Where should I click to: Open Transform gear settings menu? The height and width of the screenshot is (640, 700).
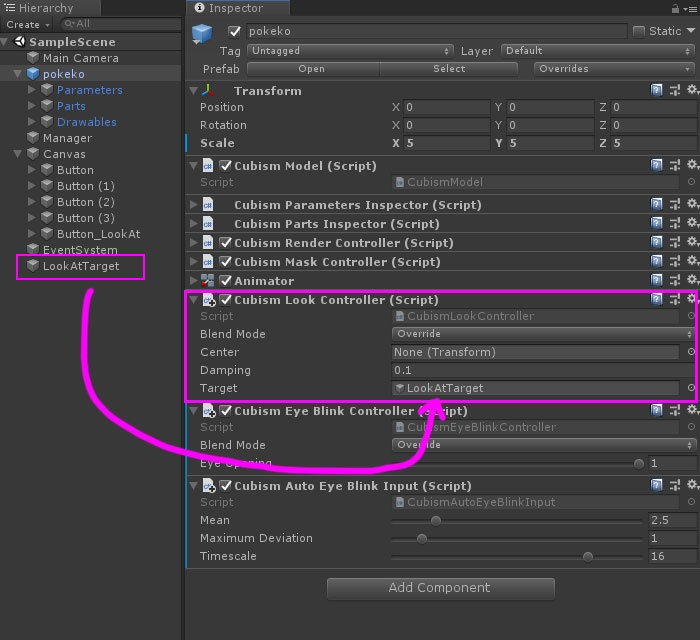point(692,90)
